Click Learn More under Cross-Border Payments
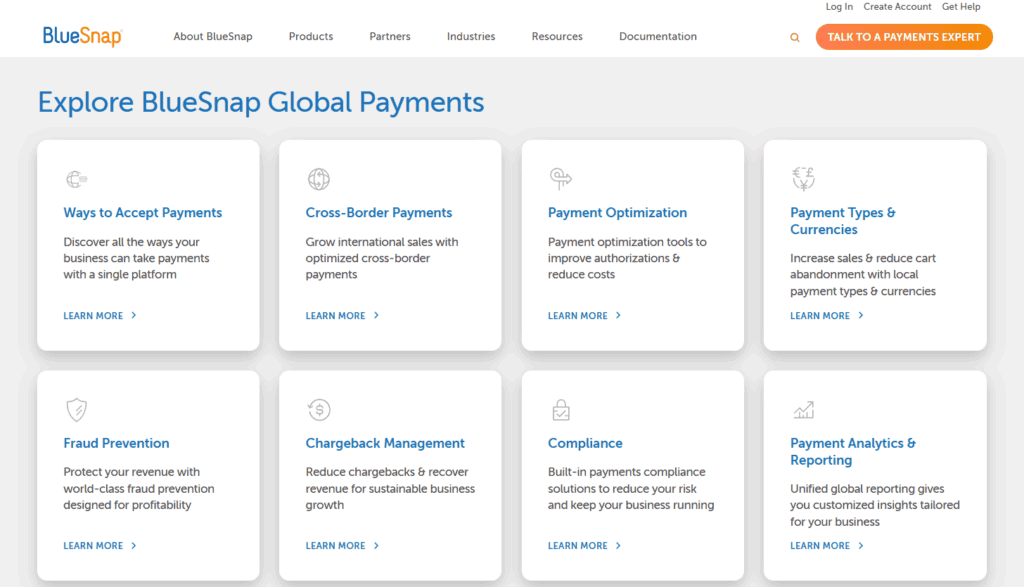 [342, 315]
